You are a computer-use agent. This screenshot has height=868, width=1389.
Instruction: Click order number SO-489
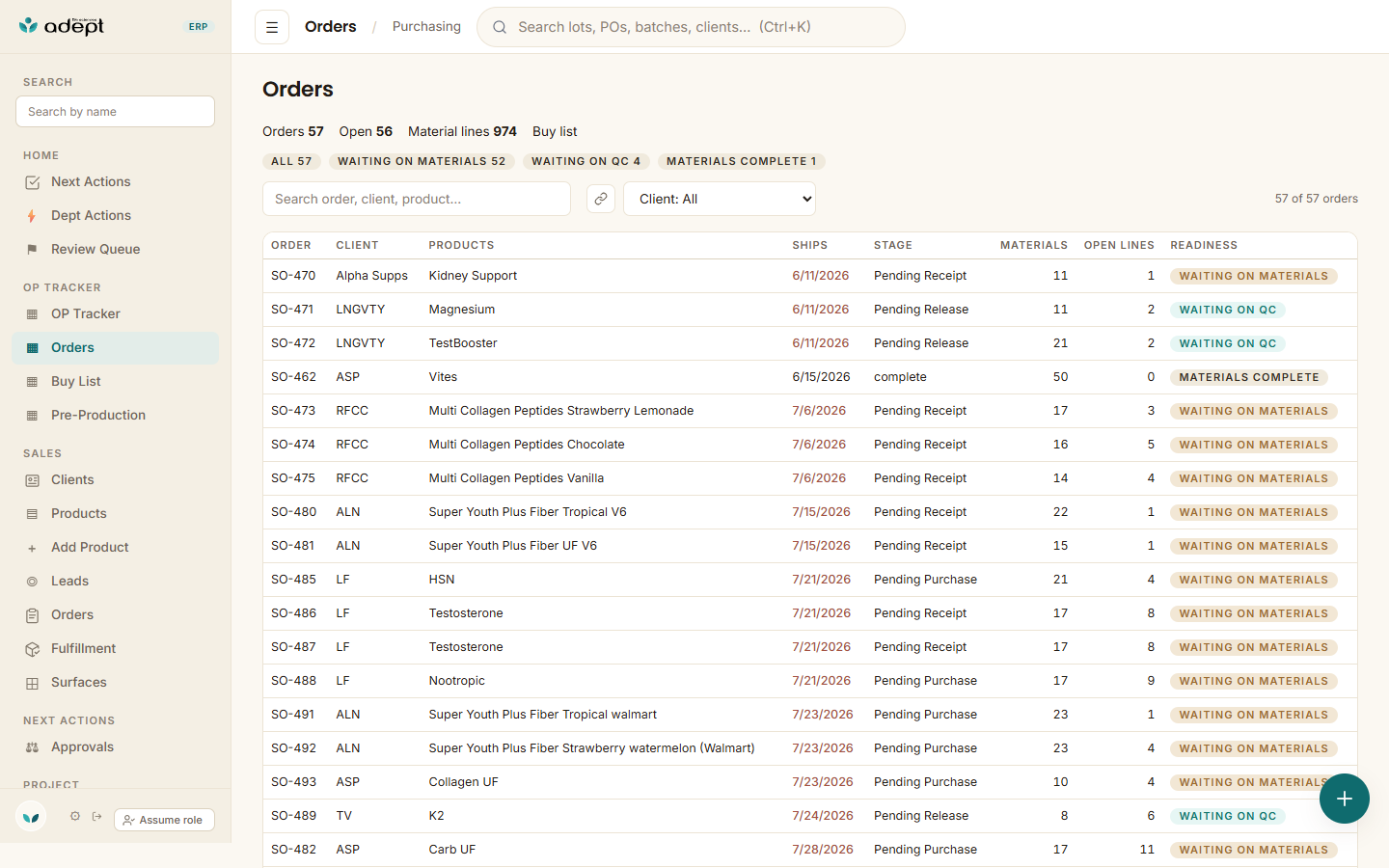[x=293, y=816]
